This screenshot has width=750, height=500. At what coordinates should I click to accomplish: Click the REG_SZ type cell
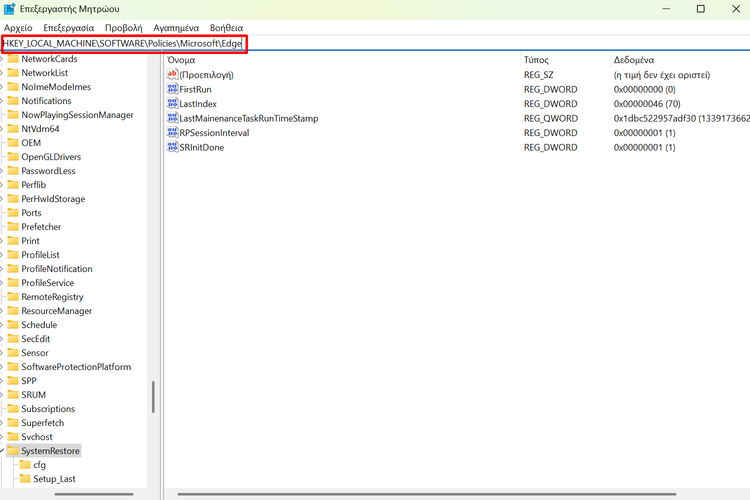(x=538, y=75)
